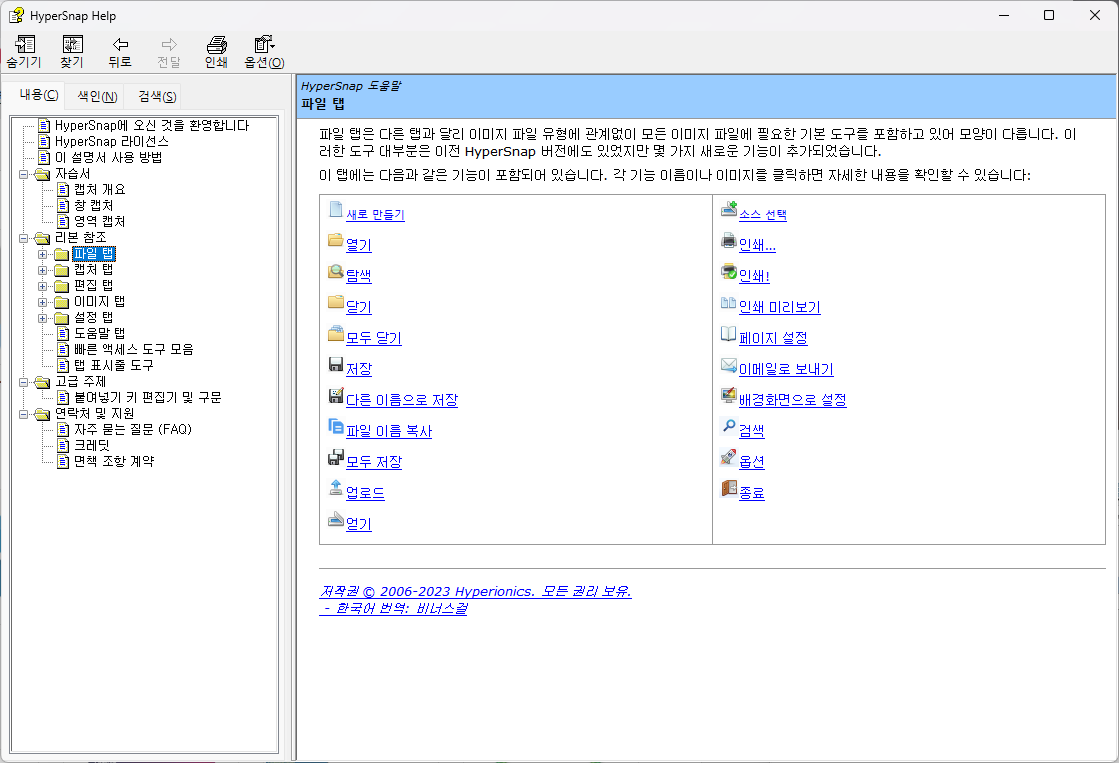The image size is (1119, 763).
Task: Expand the 편집 탭 tree node
Action: [42, 286]
